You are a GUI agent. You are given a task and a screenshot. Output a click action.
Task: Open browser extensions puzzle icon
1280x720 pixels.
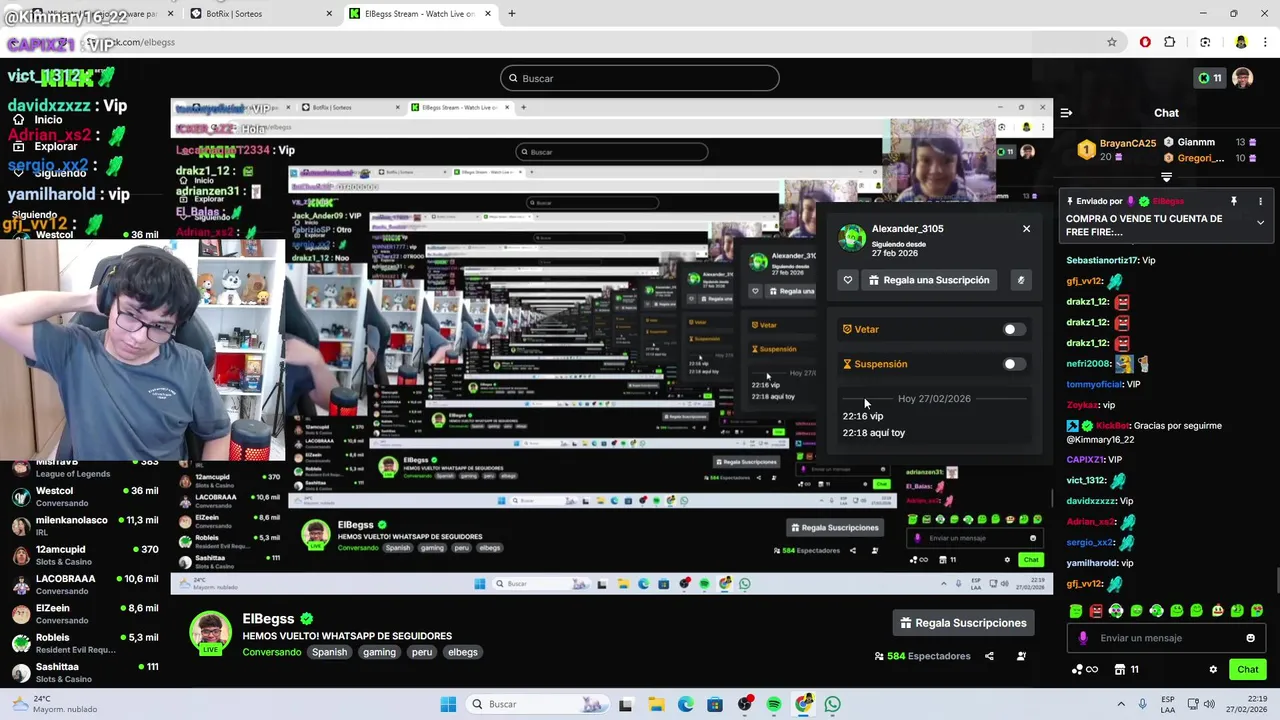click(x=1169, y=42)
